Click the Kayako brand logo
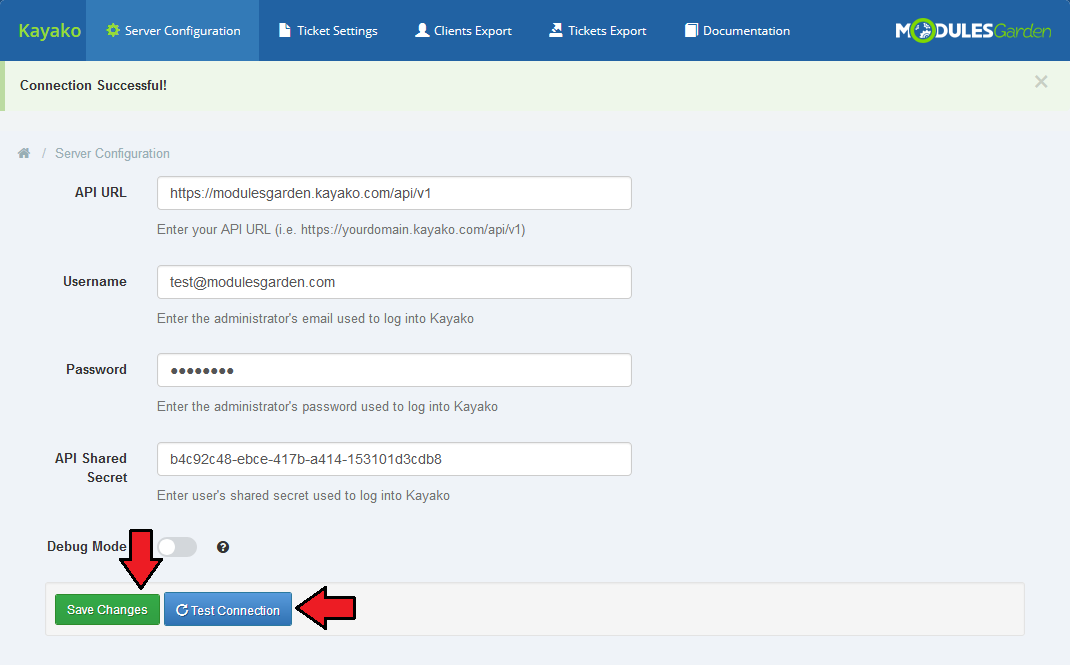1070x665 pixels. tap(50, 31)
